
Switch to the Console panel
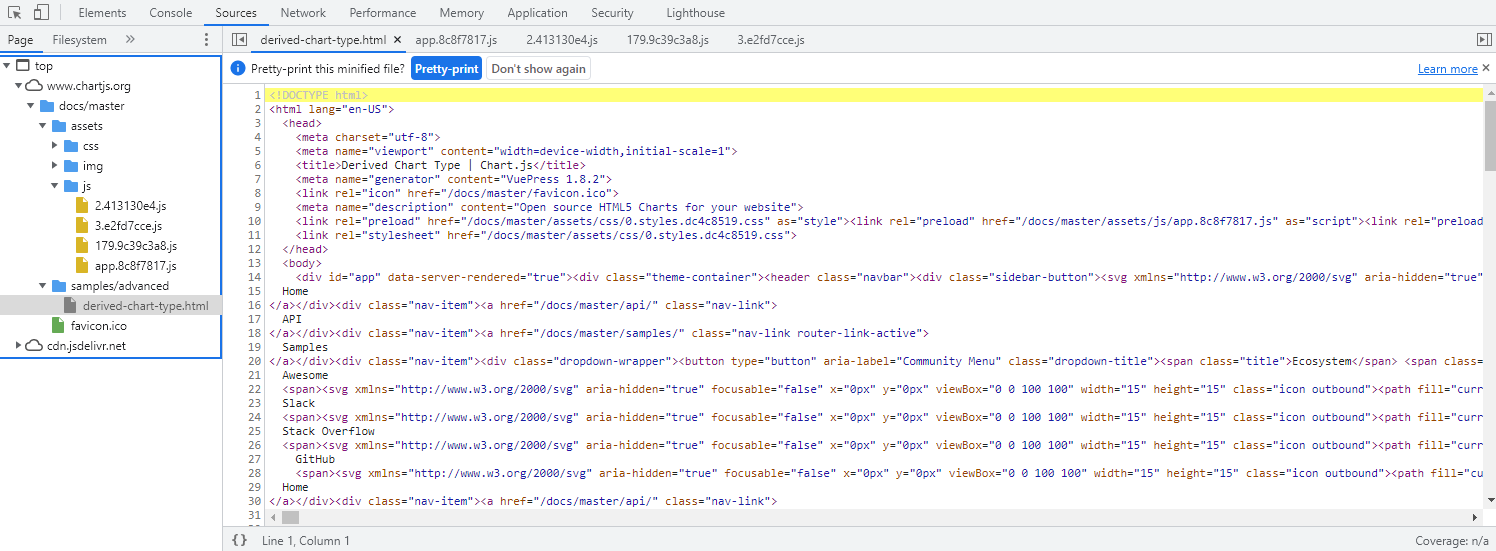(171, 13)
